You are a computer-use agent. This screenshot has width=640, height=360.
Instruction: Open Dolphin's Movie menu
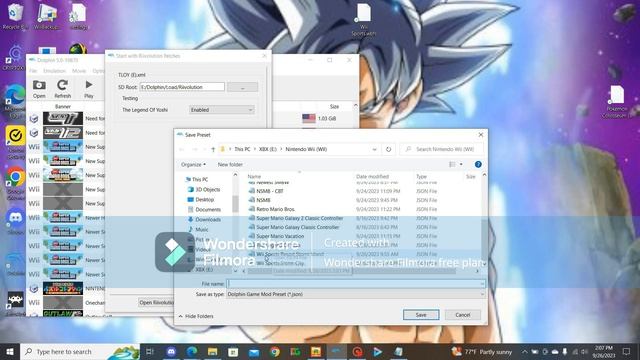click(79, 71)
